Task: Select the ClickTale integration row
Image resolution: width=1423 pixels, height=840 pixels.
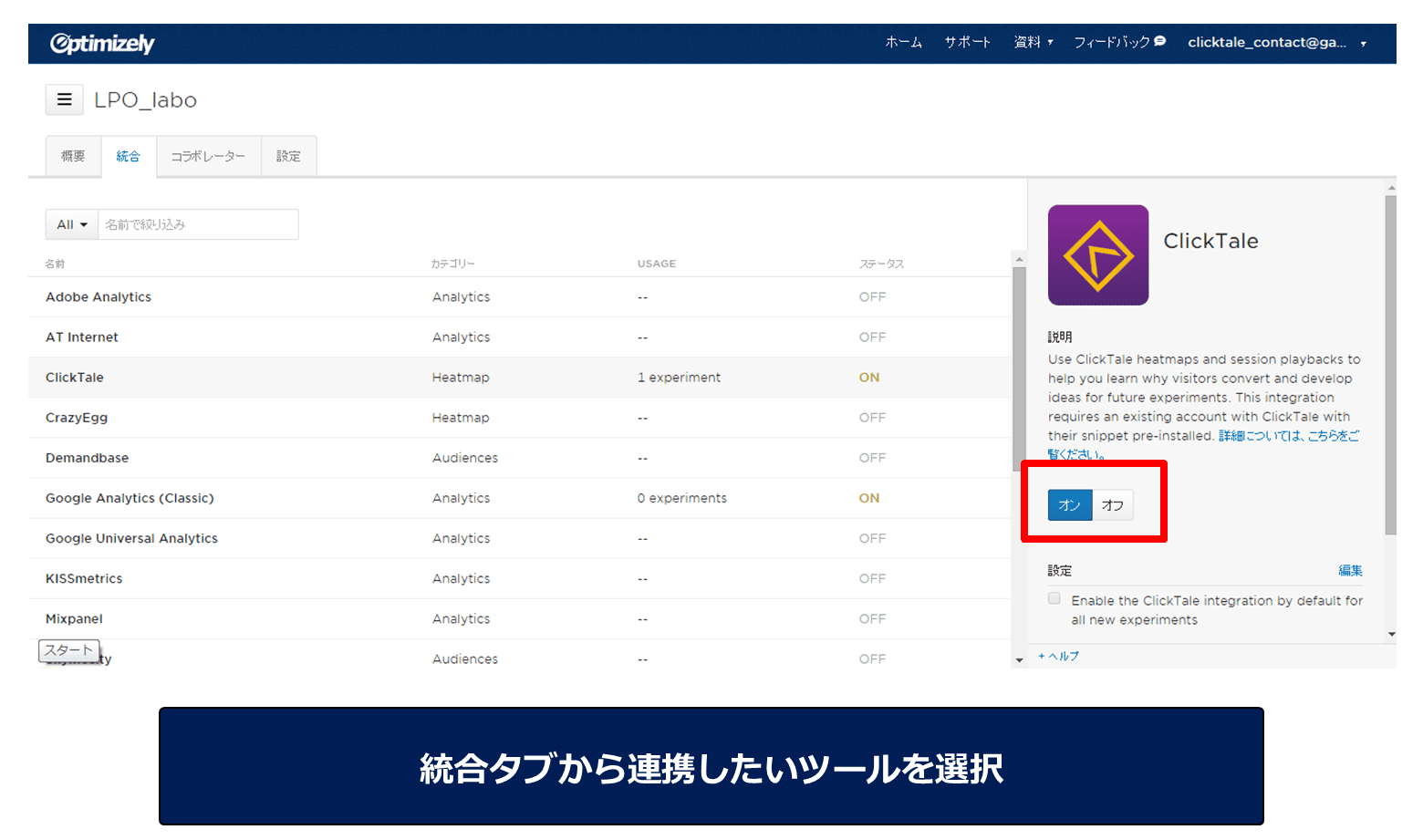Action: tap(520, 378)
